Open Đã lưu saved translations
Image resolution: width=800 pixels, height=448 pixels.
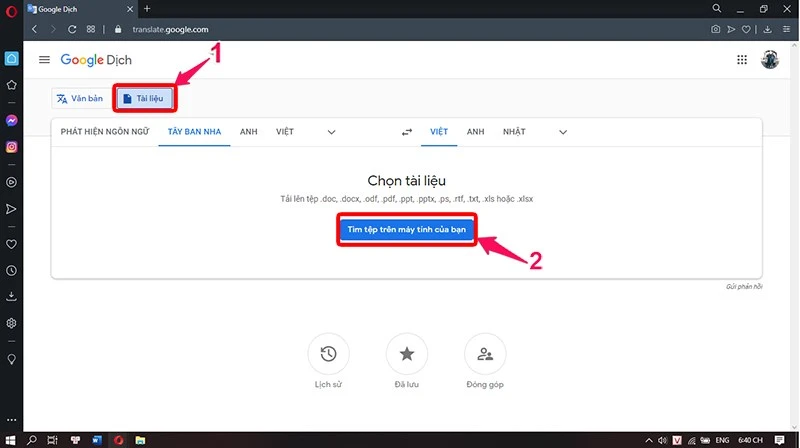[407, 354]
